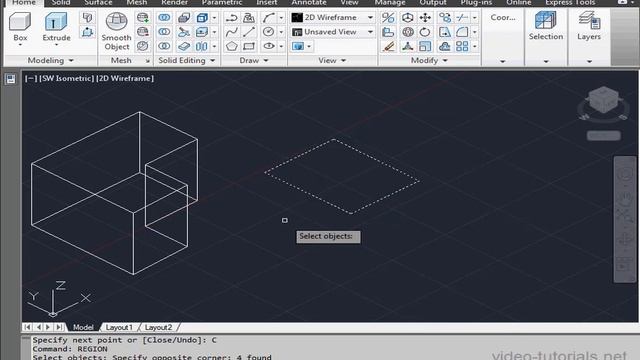This screenshot has height=360, width=640.
Task: Open the Box tool dropdown arrow
Action: coord(20,45)
